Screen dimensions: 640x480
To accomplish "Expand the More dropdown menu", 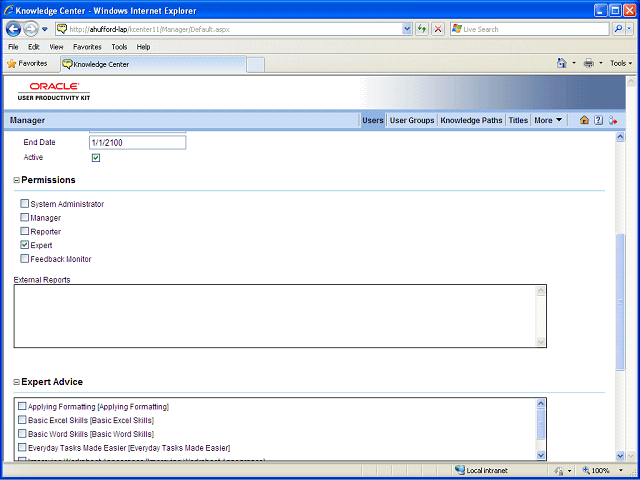I will coord(548,120).
